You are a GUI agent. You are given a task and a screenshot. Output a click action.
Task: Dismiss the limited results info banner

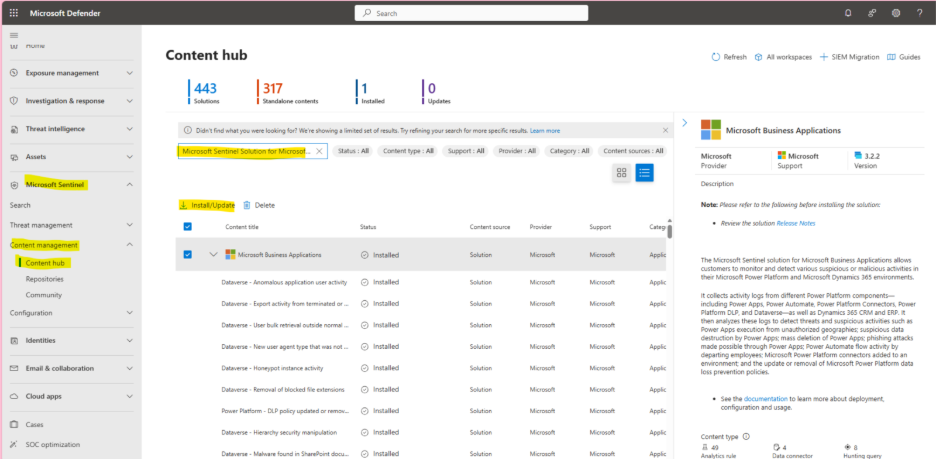(666, 130)
